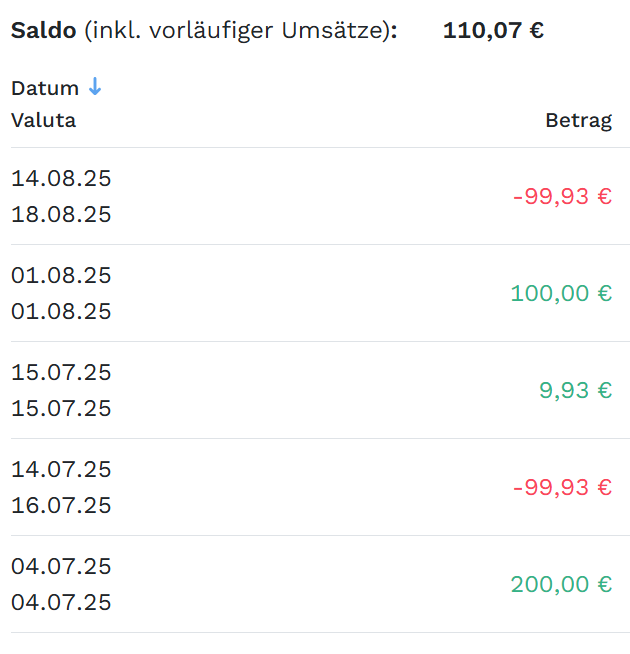Click the Betrag column header

(579, 121)
